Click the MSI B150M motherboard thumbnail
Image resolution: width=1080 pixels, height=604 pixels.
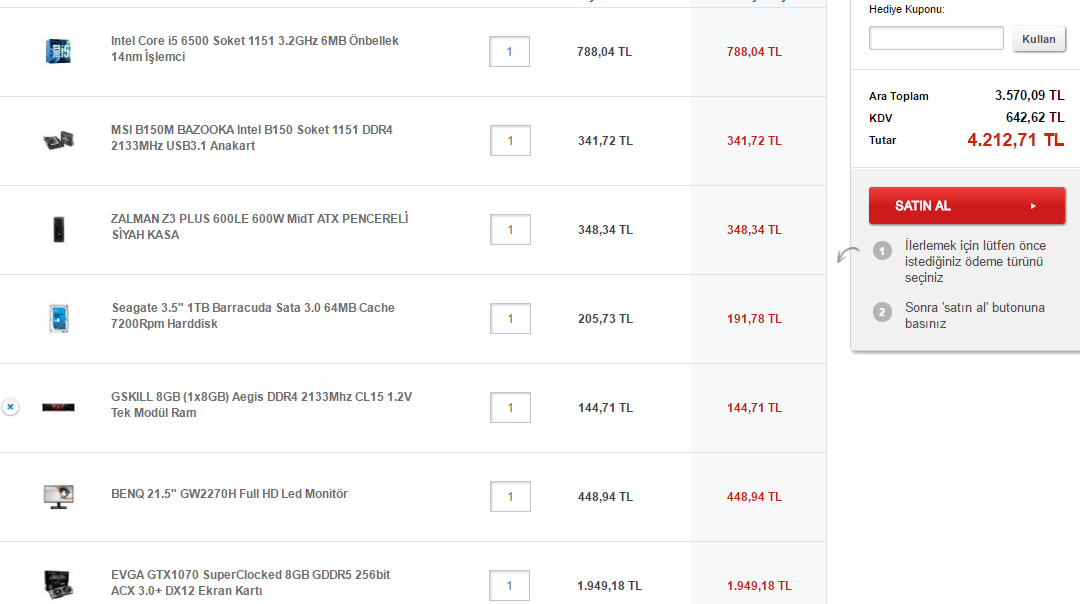click(58, 141)
